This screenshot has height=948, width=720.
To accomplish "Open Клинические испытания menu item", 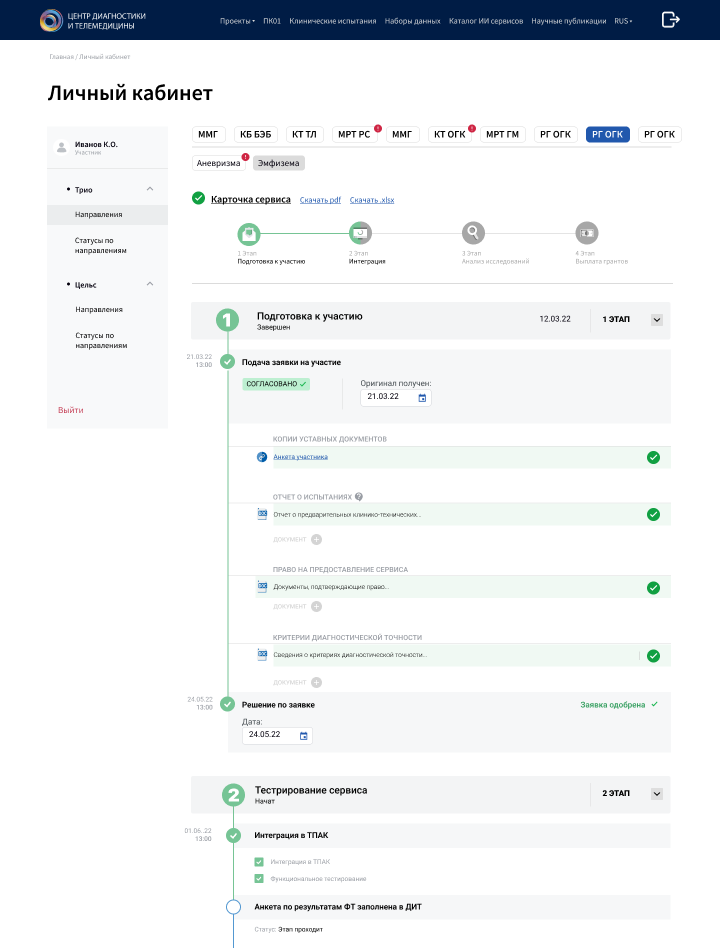I will [332, 21].
